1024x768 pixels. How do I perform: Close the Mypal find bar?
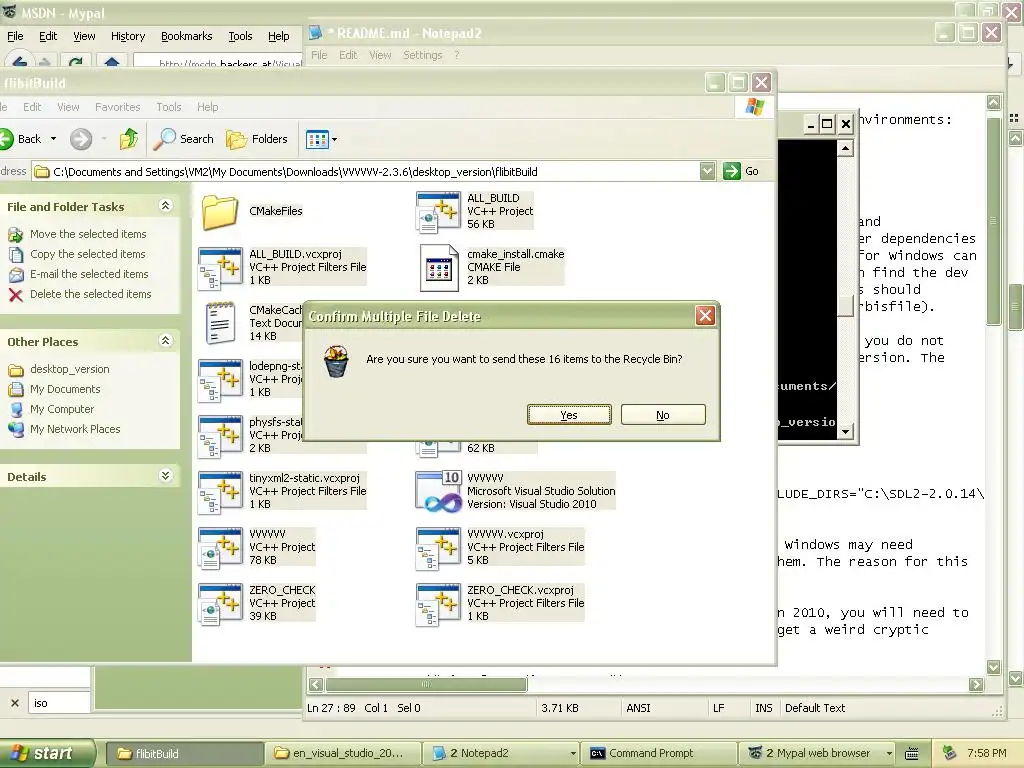click(14, 703)
